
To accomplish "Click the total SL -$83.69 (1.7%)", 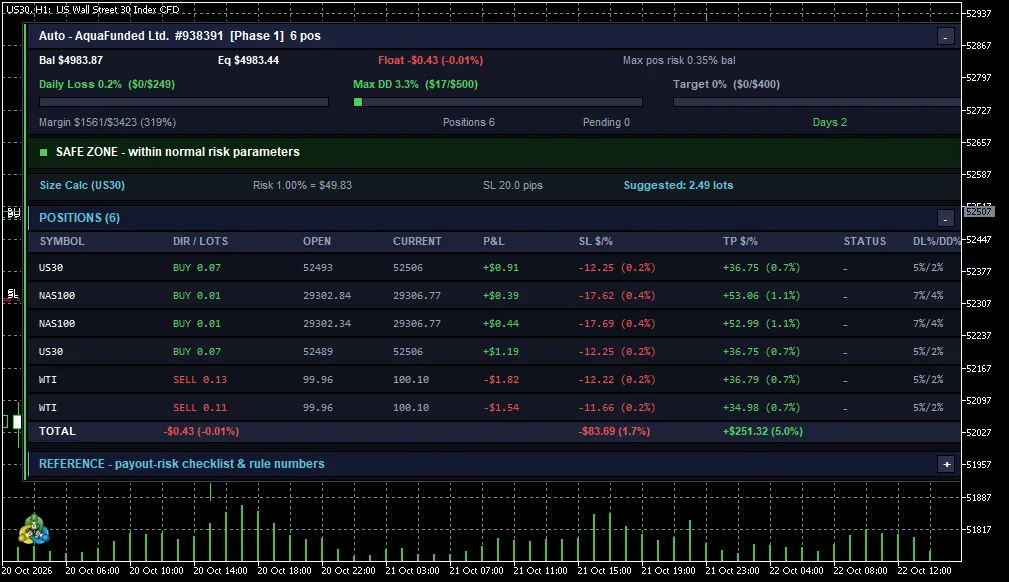I will (x=614, y=431).
